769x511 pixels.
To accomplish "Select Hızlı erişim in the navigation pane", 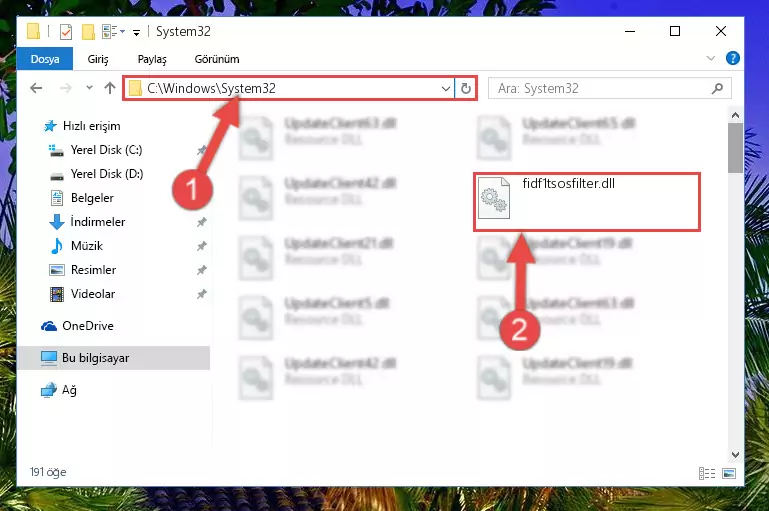I will [92, 126].
